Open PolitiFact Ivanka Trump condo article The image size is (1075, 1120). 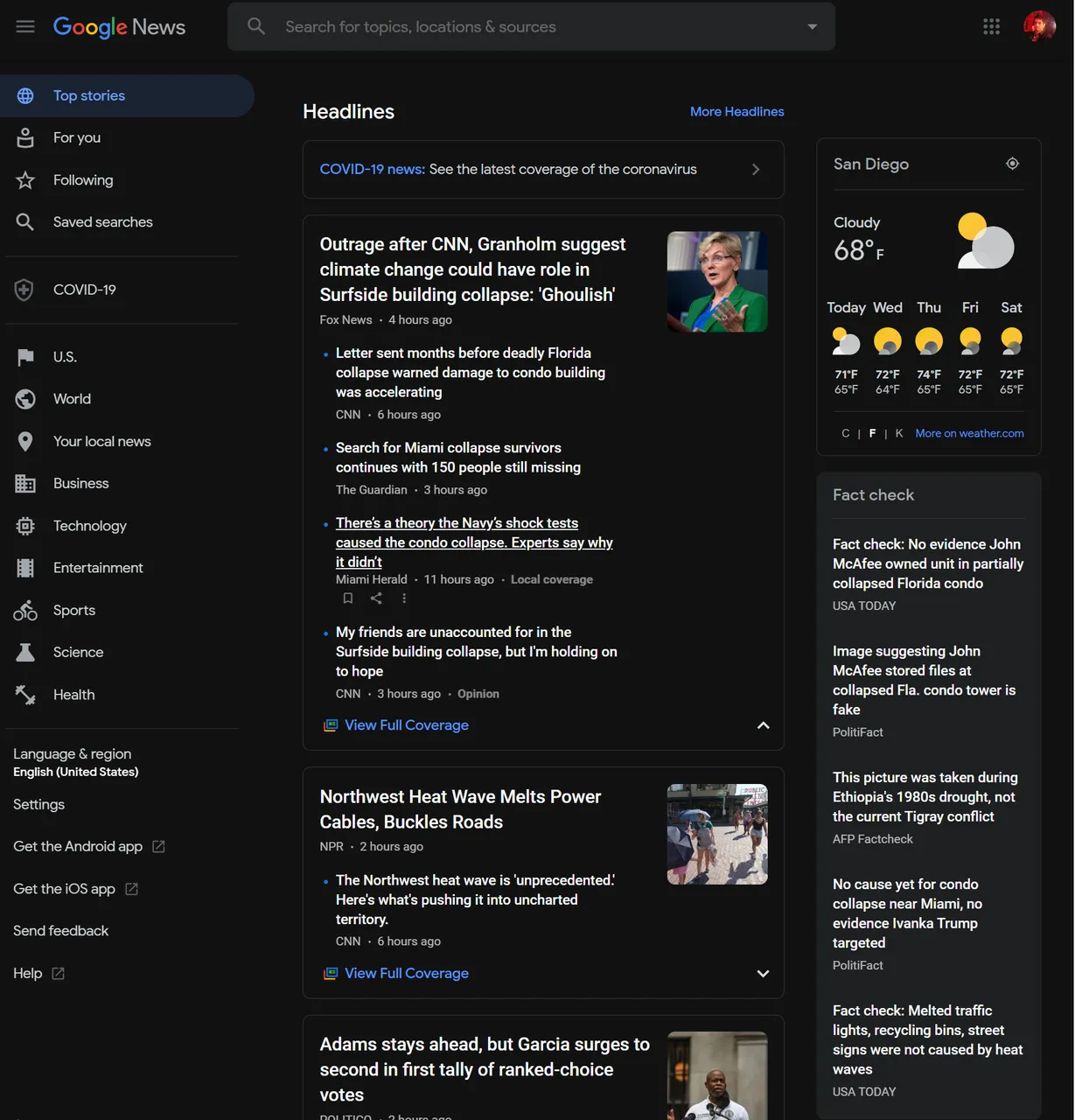(907, 913)
